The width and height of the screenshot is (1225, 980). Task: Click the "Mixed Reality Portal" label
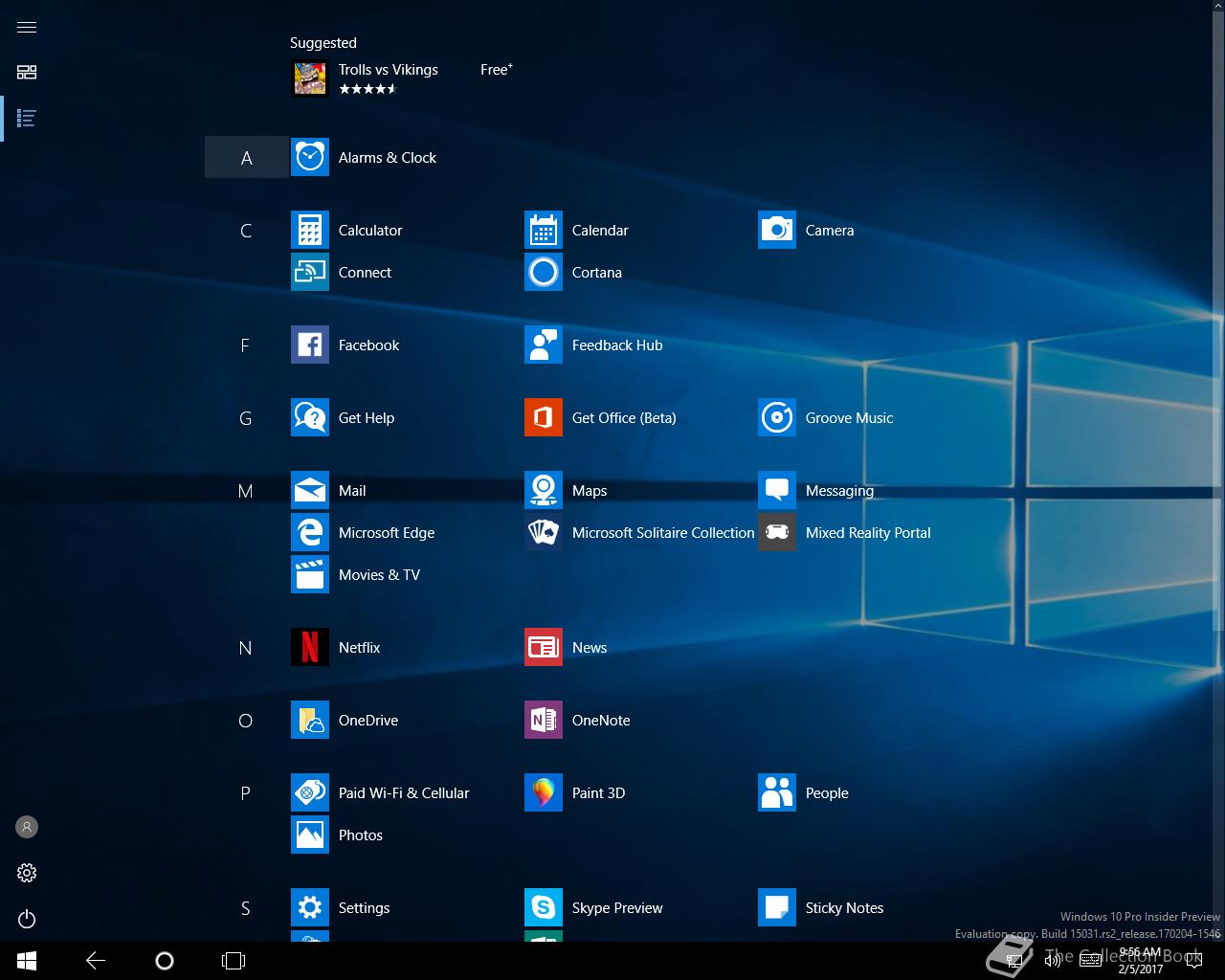(868, 533)
